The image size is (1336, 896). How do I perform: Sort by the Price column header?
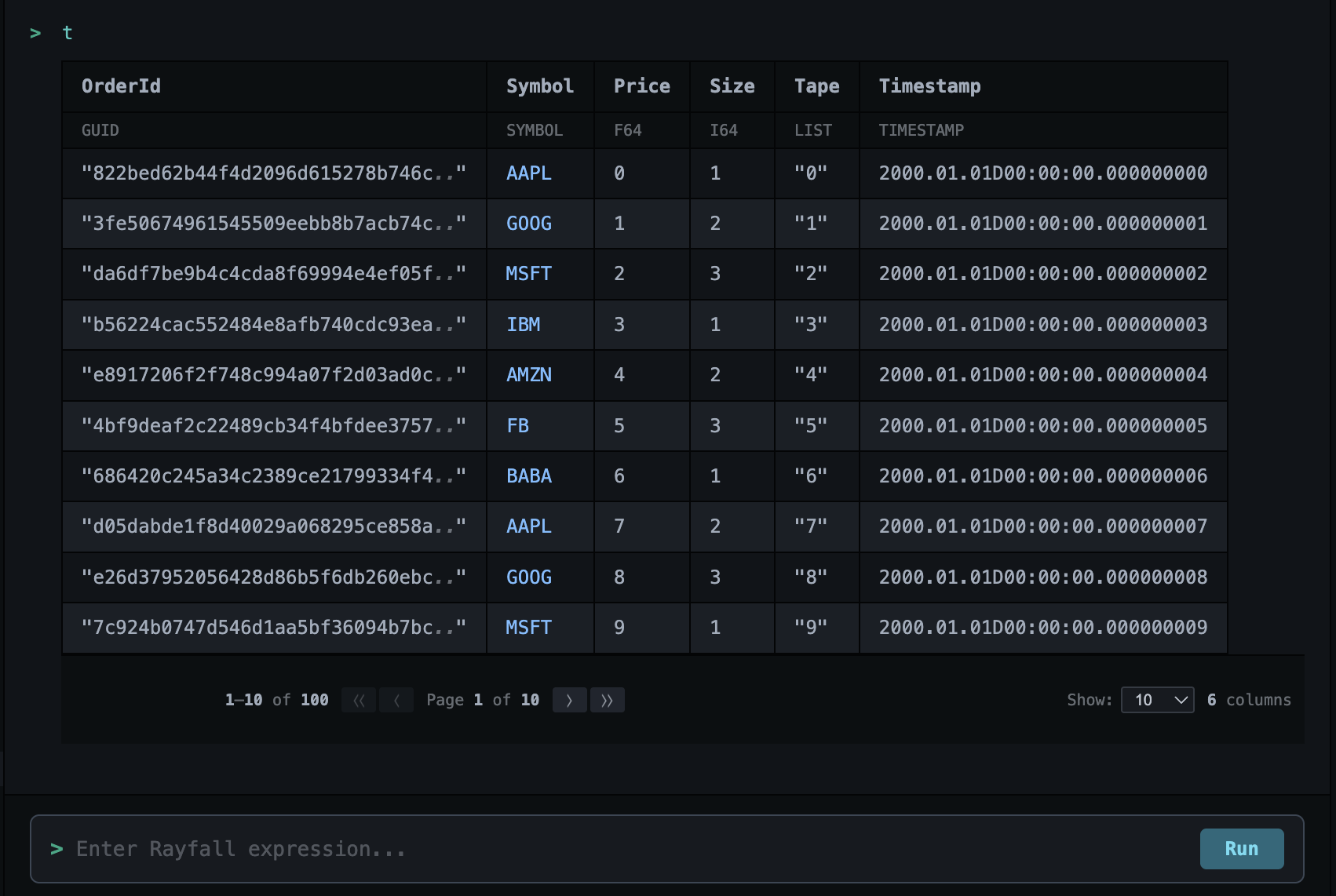[x=641, y=86]
